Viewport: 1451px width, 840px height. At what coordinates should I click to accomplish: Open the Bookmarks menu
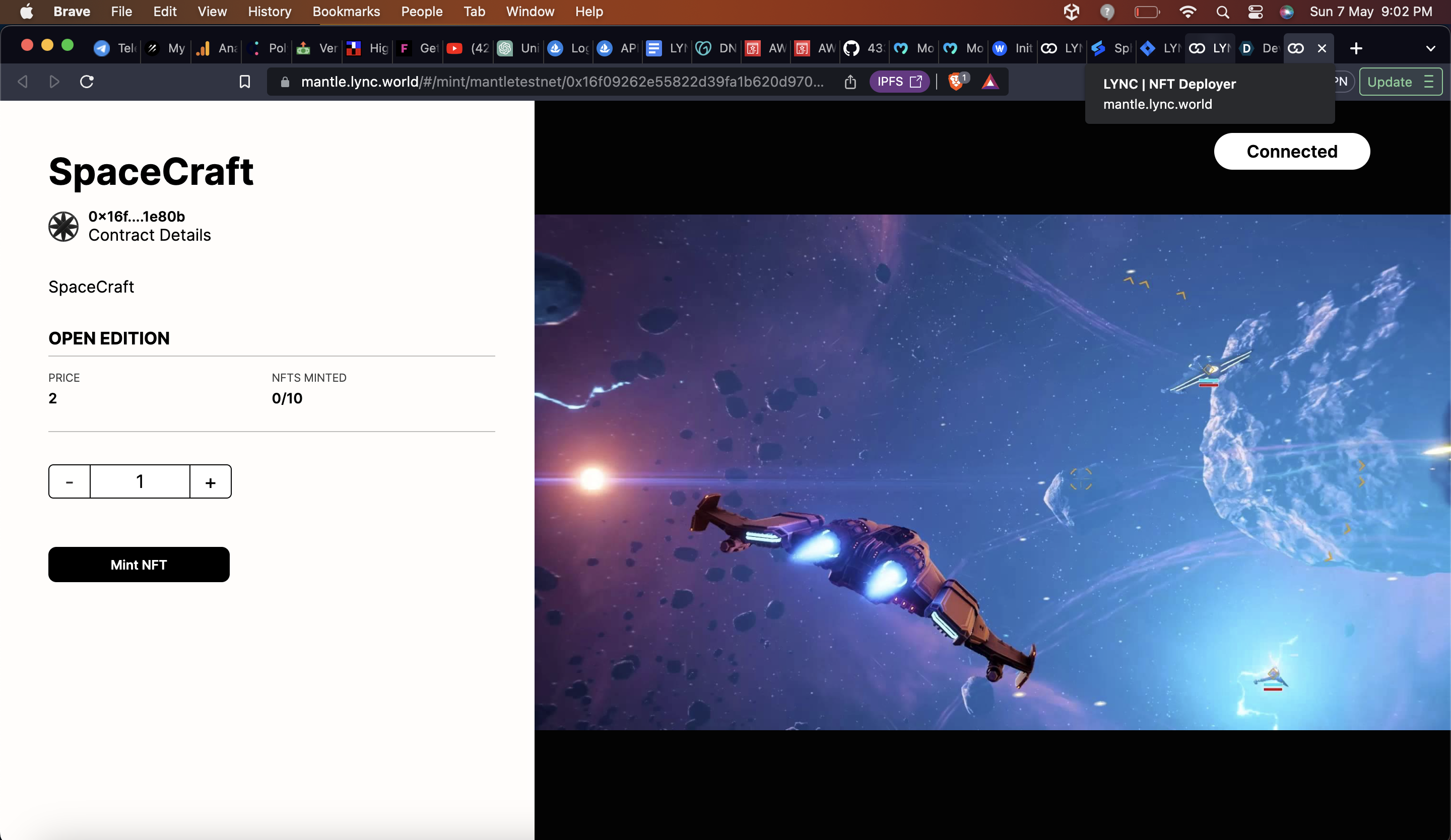pyautogui.click(x=346, y=12)
